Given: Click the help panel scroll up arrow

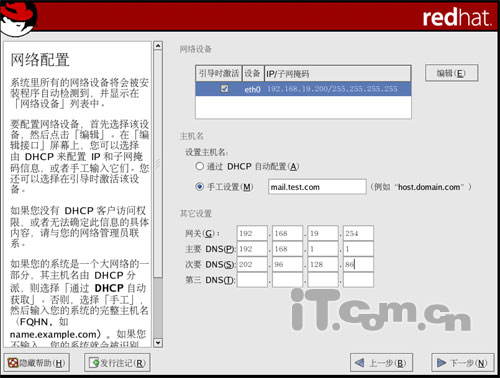Looking at the screenshot, I should [x=158, y=45].
